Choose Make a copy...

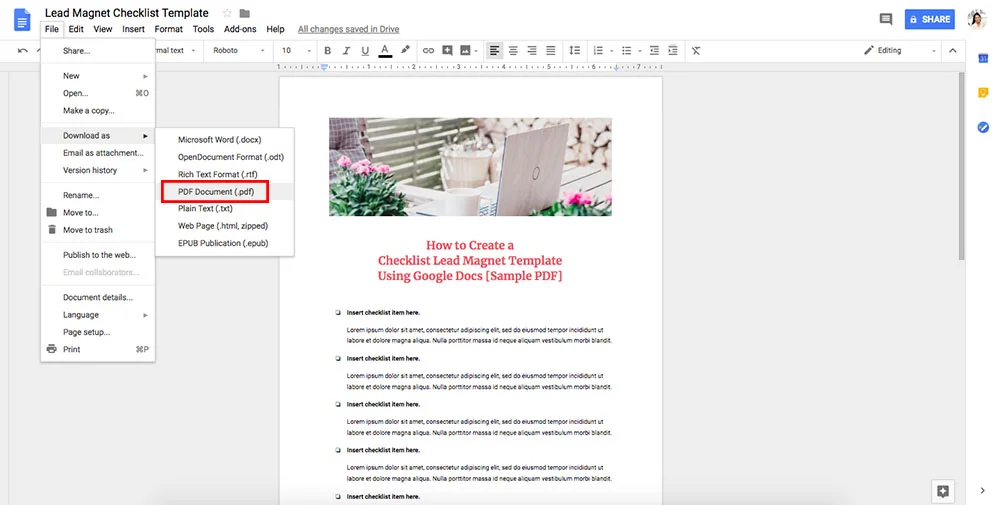click(x=98, y=111)
